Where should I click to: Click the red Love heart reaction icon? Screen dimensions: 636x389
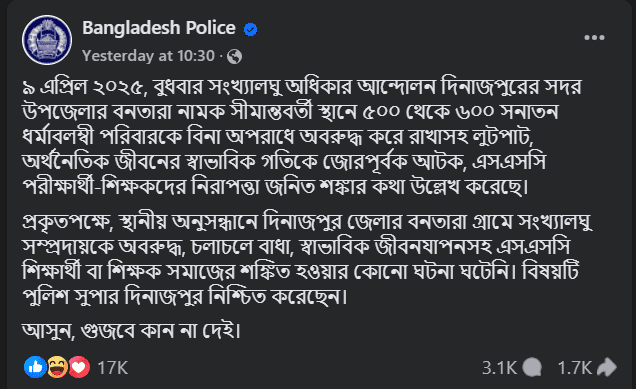(79, 367)
